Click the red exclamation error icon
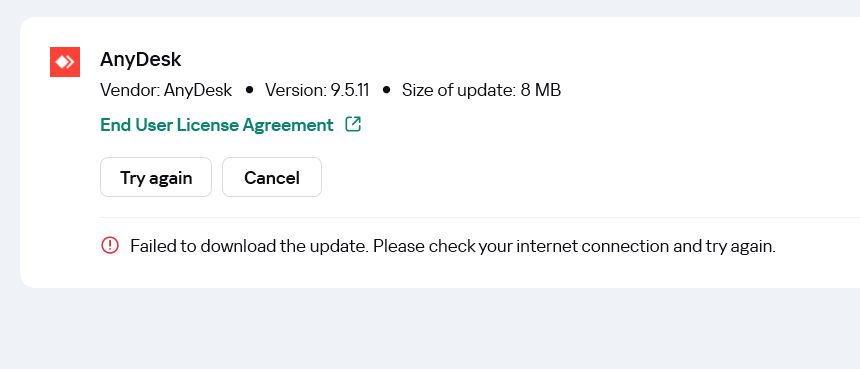This screenshot has height=369, width=860. [x=110, y=245]
